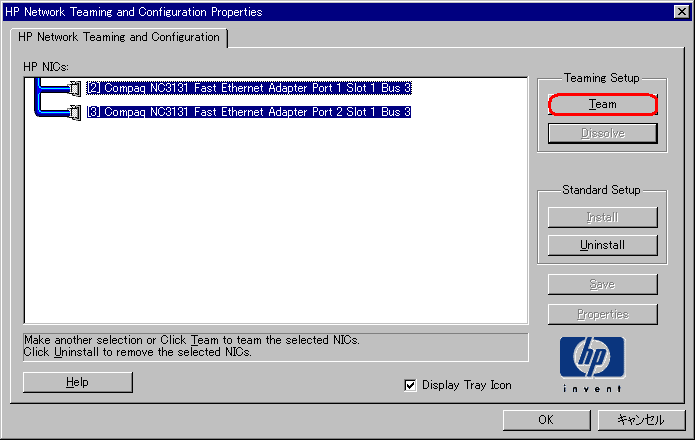Select Compaq NC3131 Port 1 Slot 1 adapter
Screen dimensions: 695x440
[x=249, y=88]
